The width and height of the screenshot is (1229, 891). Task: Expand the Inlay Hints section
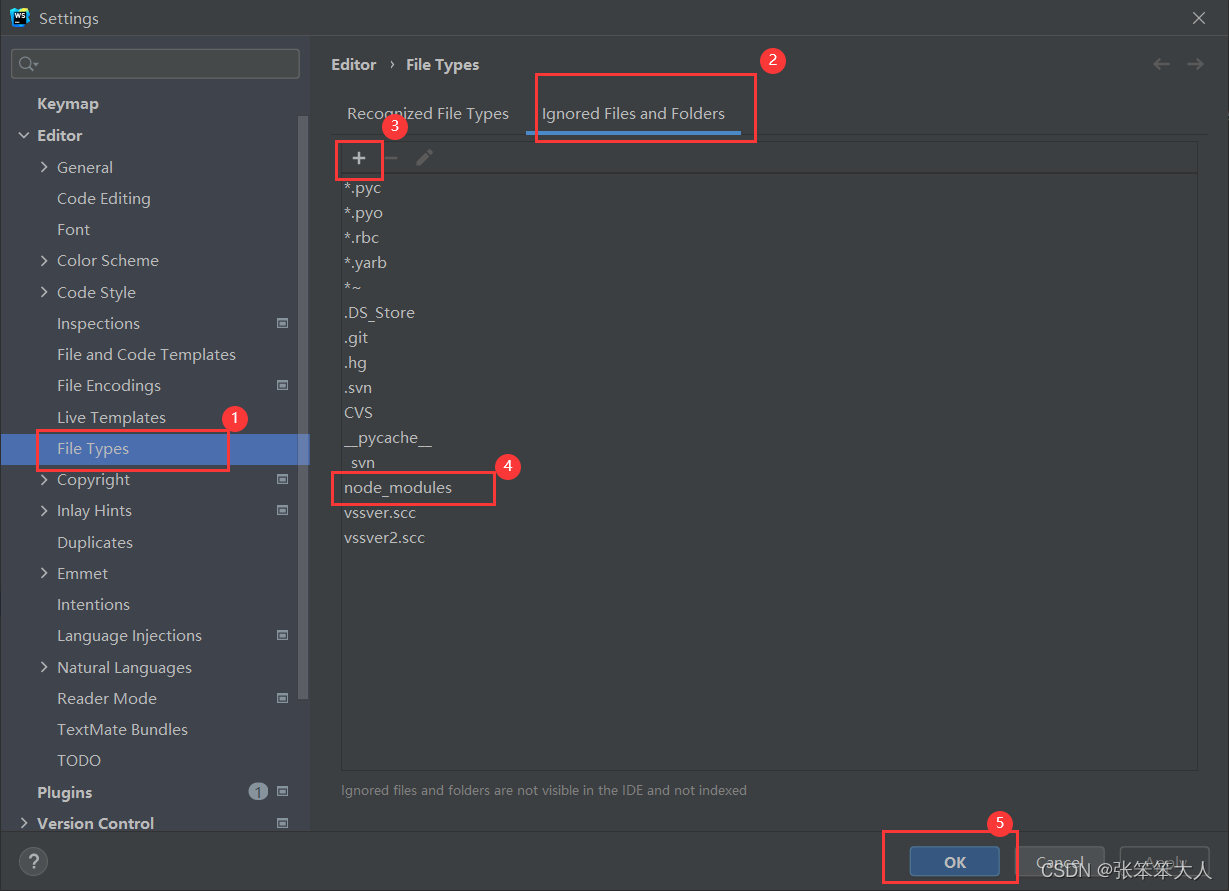(43, 510)
